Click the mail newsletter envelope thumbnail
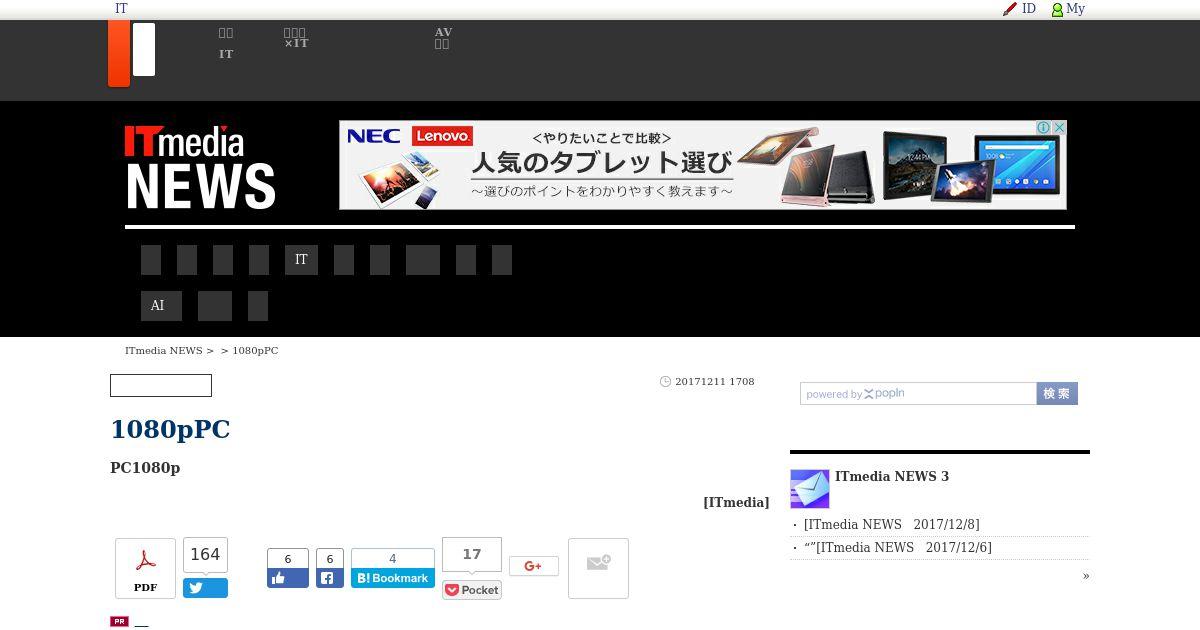The image size is (1200, 630). 810,489
